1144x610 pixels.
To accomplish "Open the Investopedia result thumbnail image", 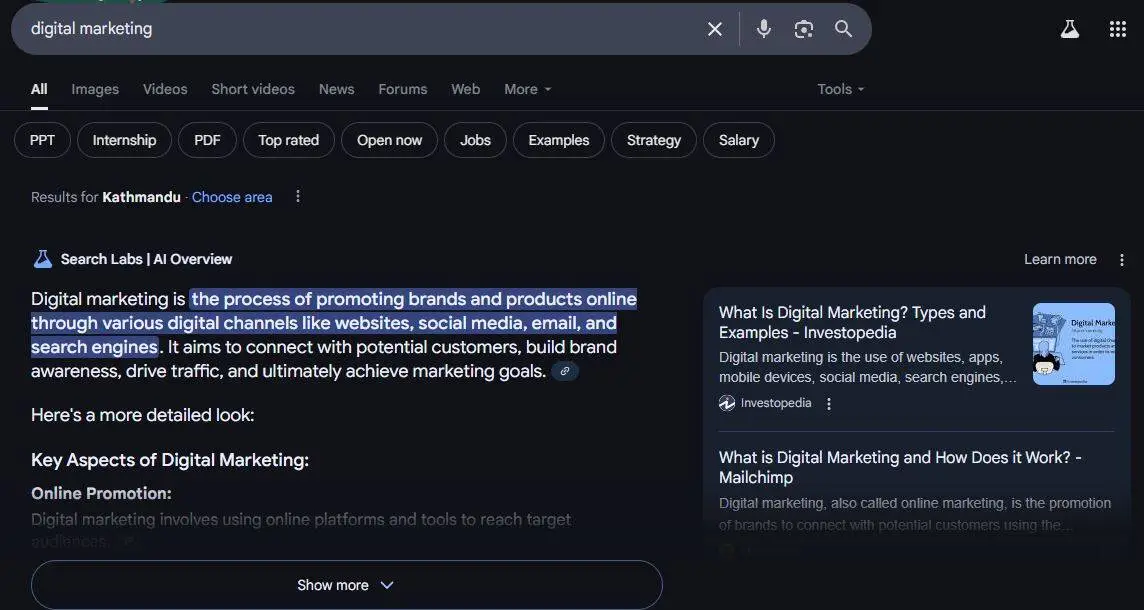I will [1073, 344].
